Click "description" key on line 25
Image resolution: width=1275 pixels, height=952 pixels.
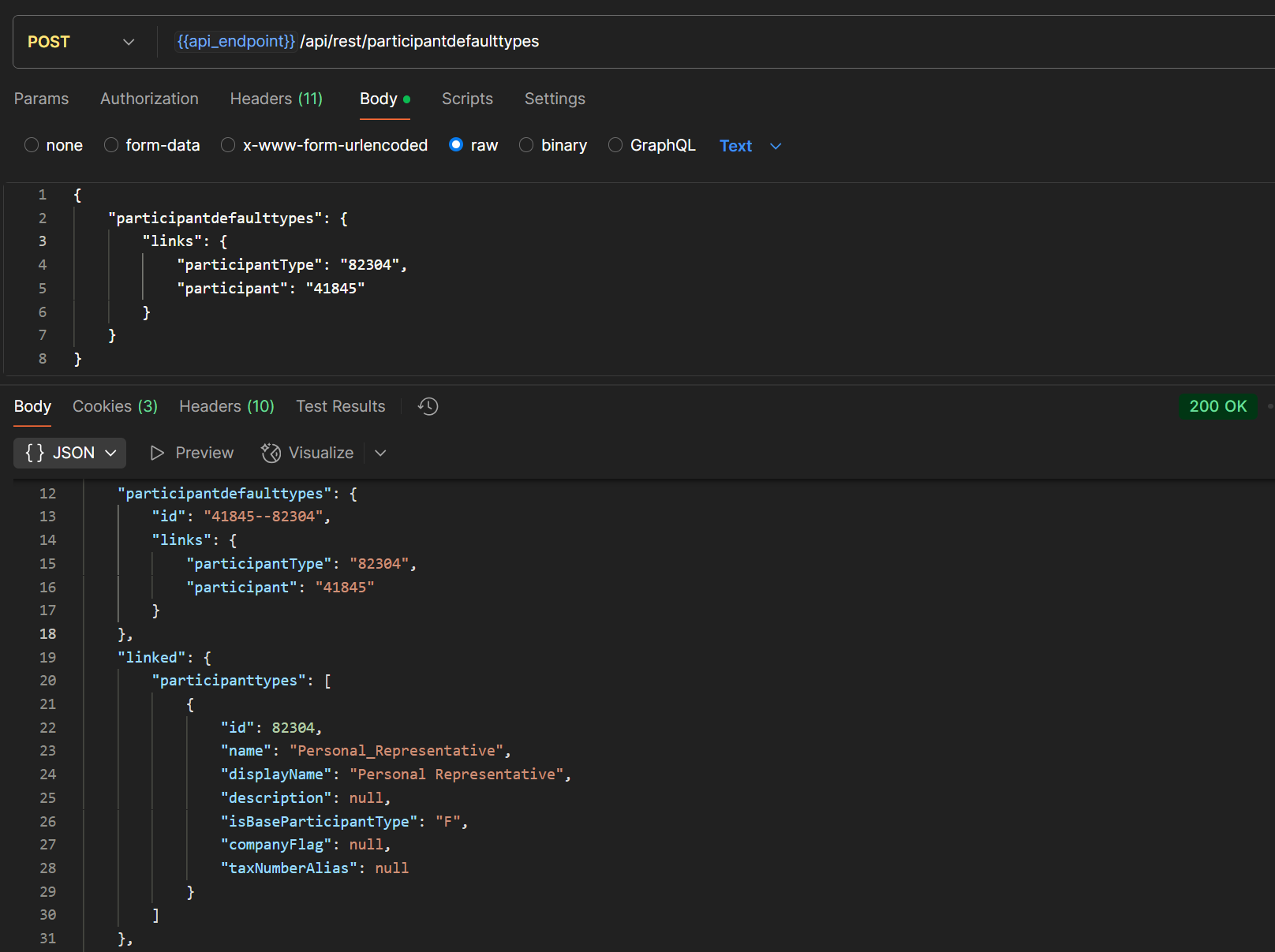pos(276,798)
